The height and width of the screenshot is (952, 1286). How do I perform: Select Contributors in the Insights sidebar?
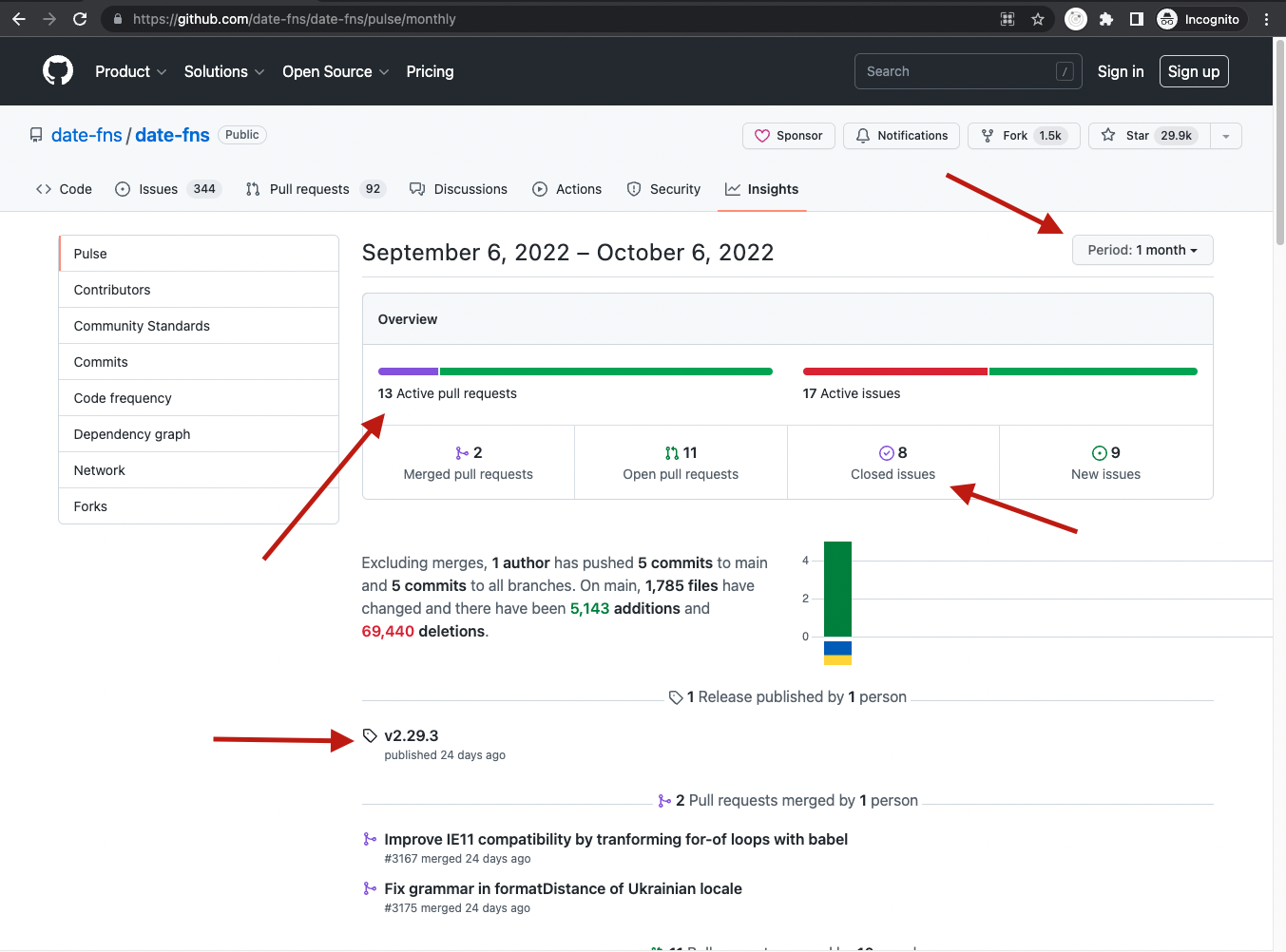pos(112,290)
